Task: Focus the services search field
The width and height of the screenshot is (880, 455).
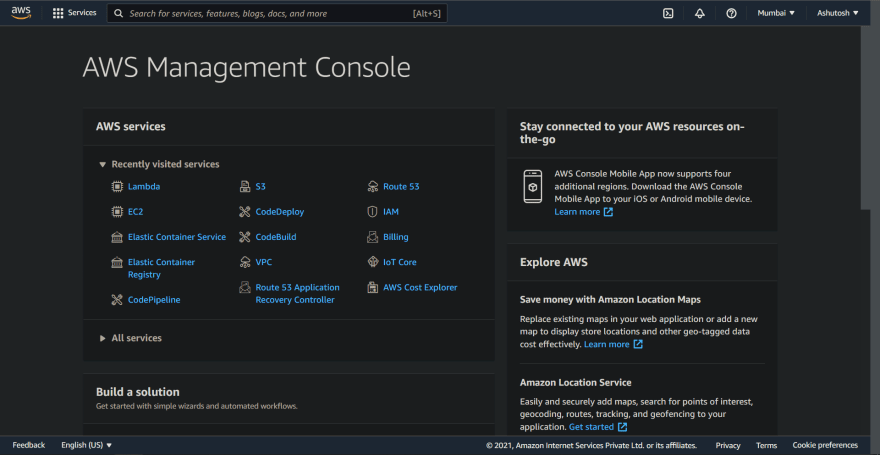Action: point(277,13)
